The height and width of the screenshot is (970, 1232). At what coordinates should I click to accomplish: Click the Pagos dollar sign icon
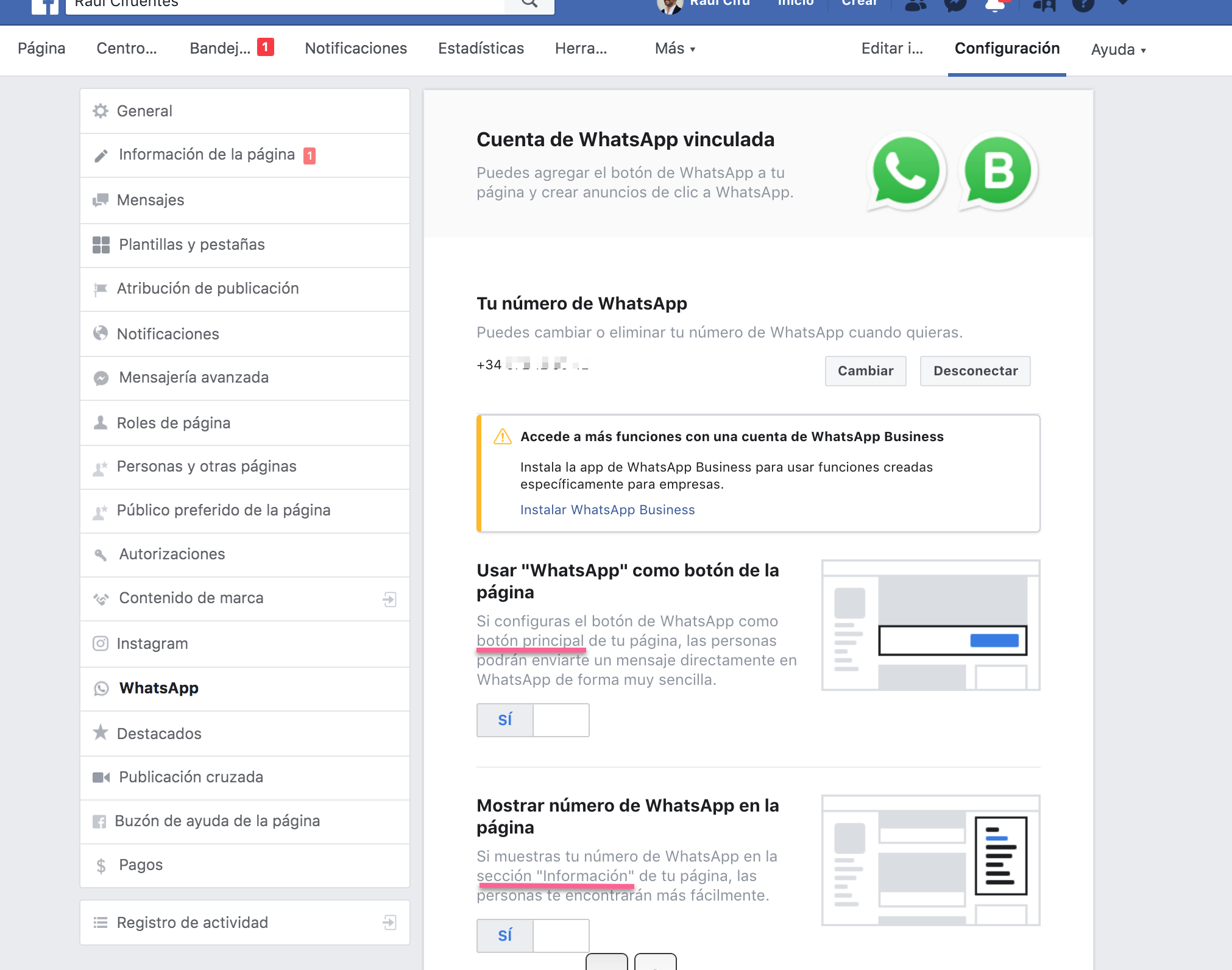tap(101, 866)
